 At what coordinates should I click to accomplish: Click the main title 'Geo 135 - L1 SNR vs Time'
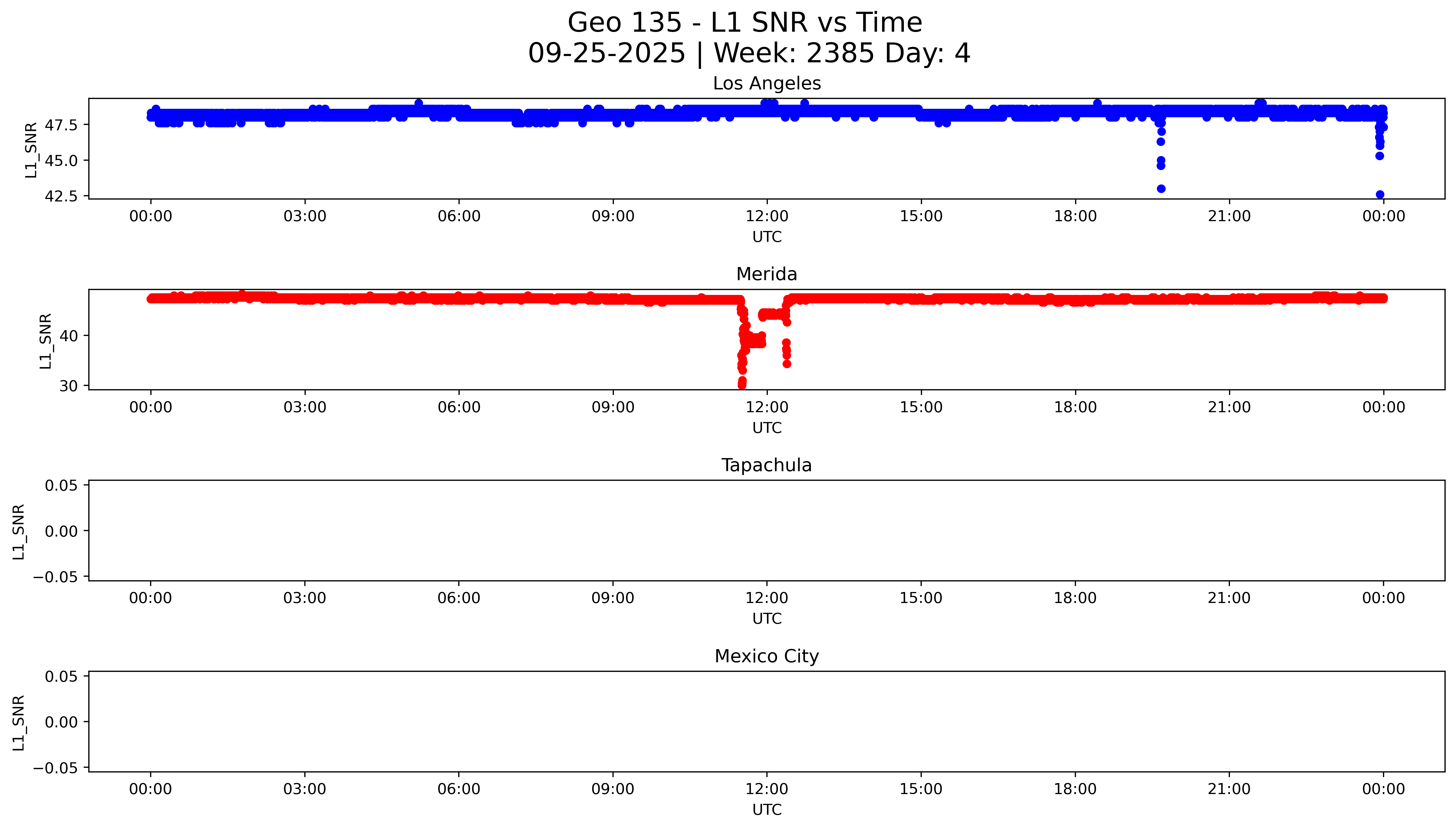[744, 23]
